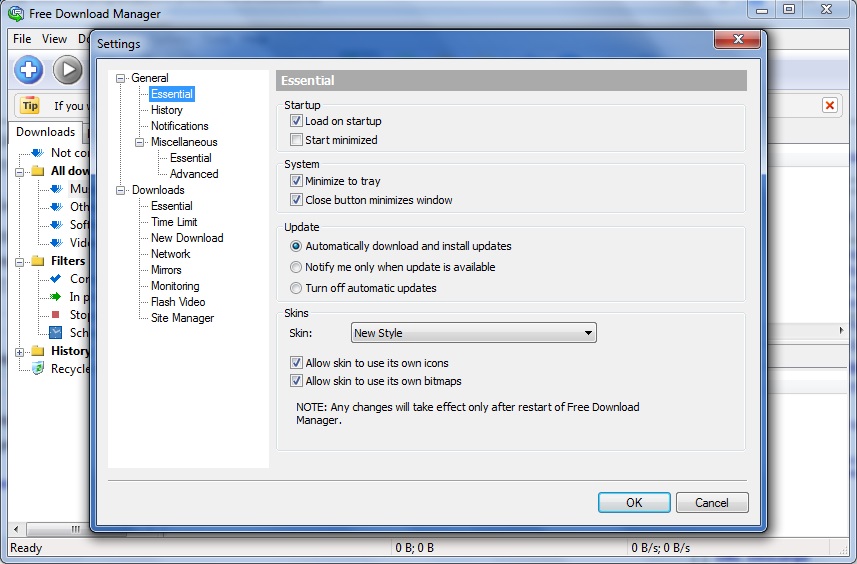Enable Start minimized checkbox
This screenshot has height=564, width=857.
point(296,139)
